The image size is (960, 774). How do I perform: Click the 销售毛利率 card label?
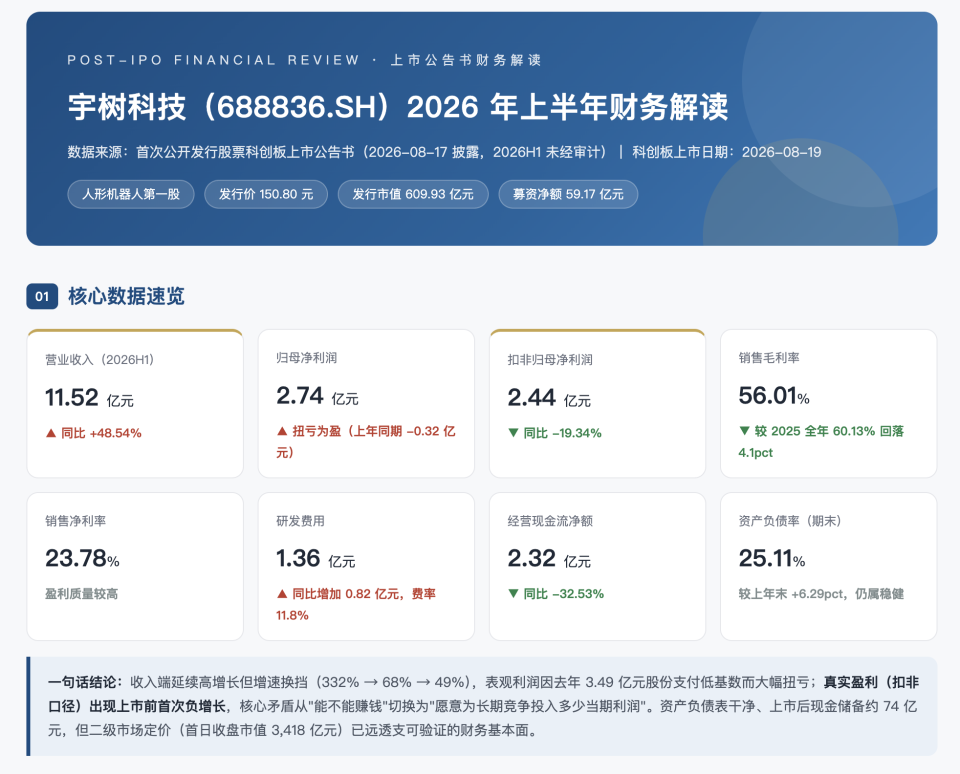pyautogui.click(x=769, y=358)
